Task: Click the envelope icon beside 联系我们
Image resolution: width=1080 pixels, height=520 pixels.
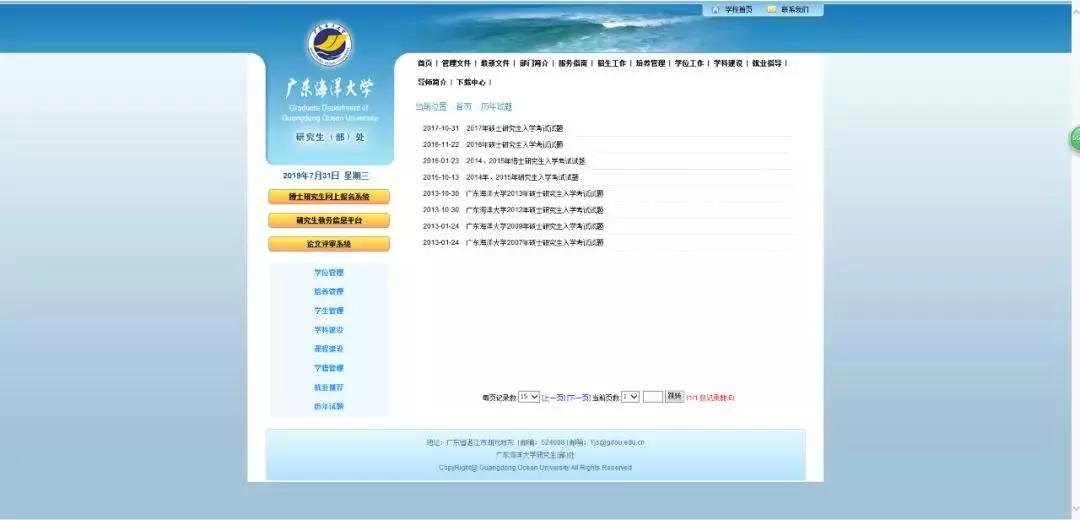Action: [x=771, y=10]
